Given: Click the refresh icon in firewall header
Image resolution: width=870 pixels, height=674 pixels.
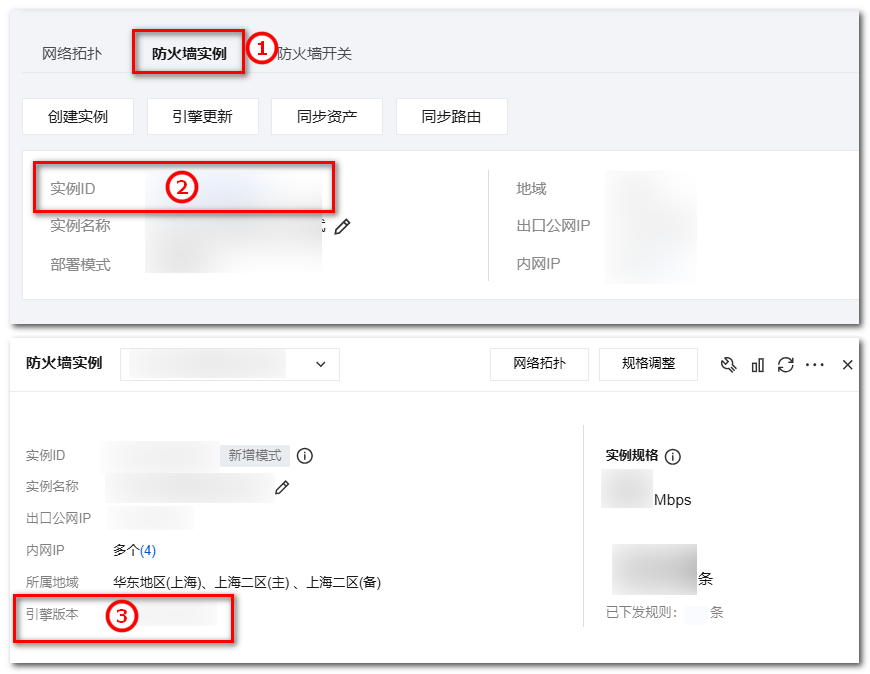Looking at the screenshot, I should 786,364.
